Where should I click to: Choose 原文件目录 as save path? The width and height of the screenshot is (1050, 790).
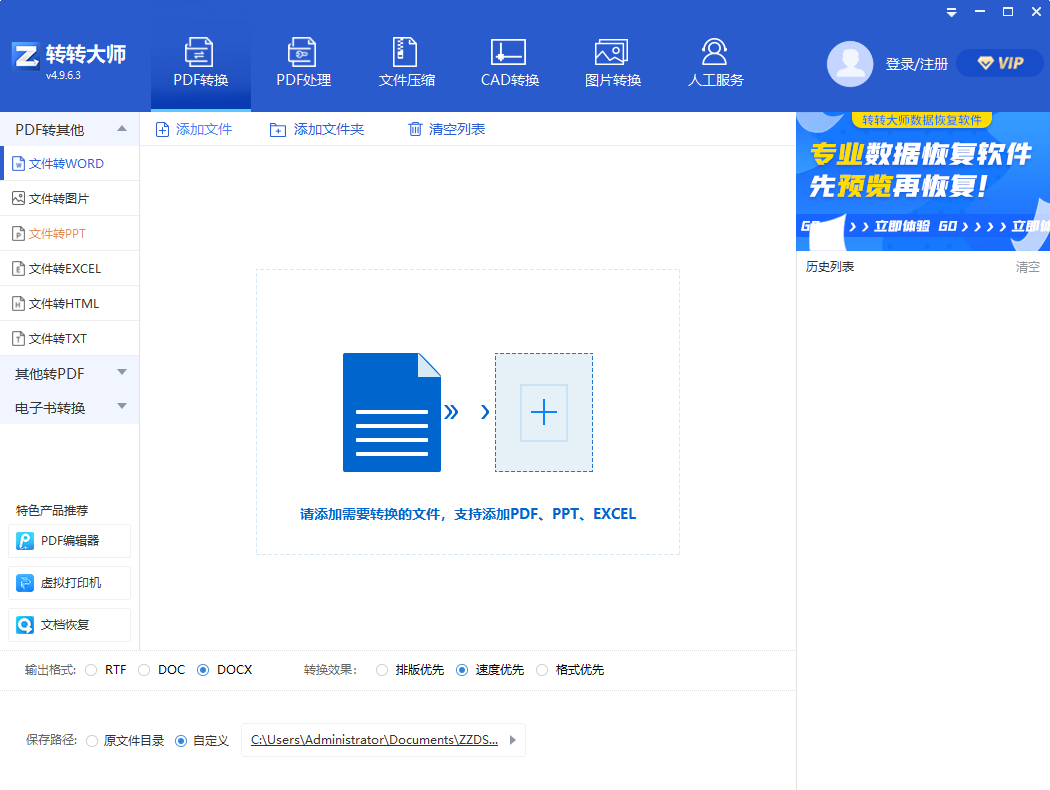click(91, 740)
